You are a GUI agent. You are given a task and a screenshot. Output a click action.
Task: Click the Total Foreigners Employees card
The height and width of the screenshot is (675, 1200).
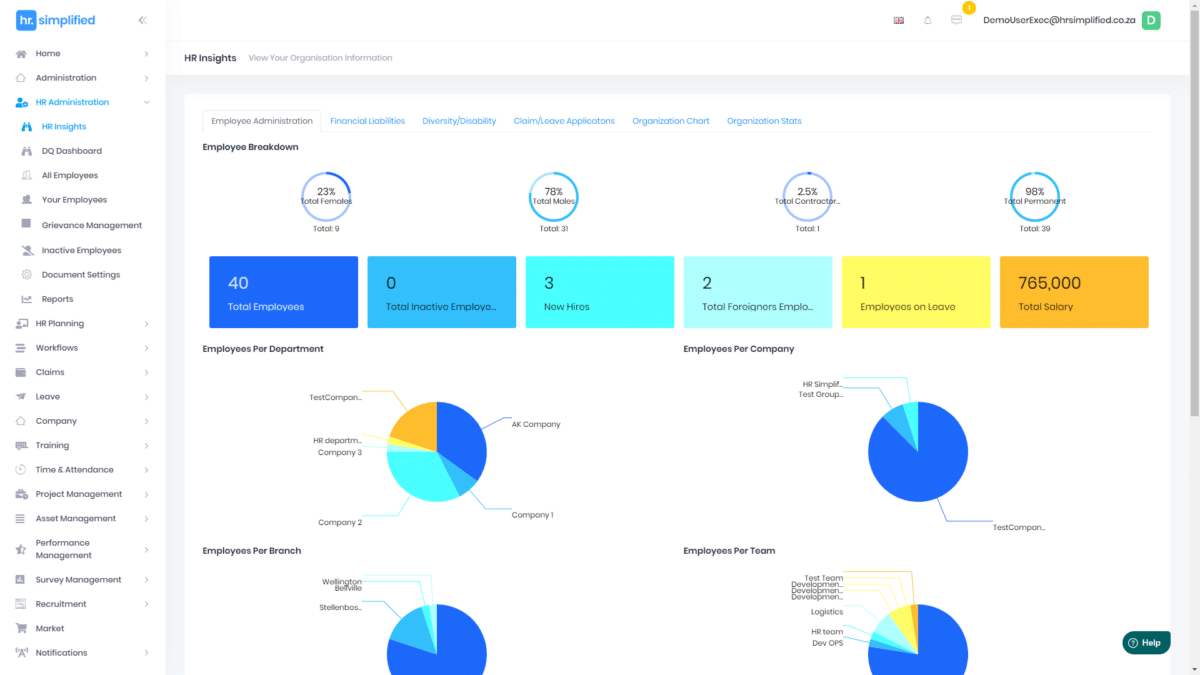click(758, 292)
